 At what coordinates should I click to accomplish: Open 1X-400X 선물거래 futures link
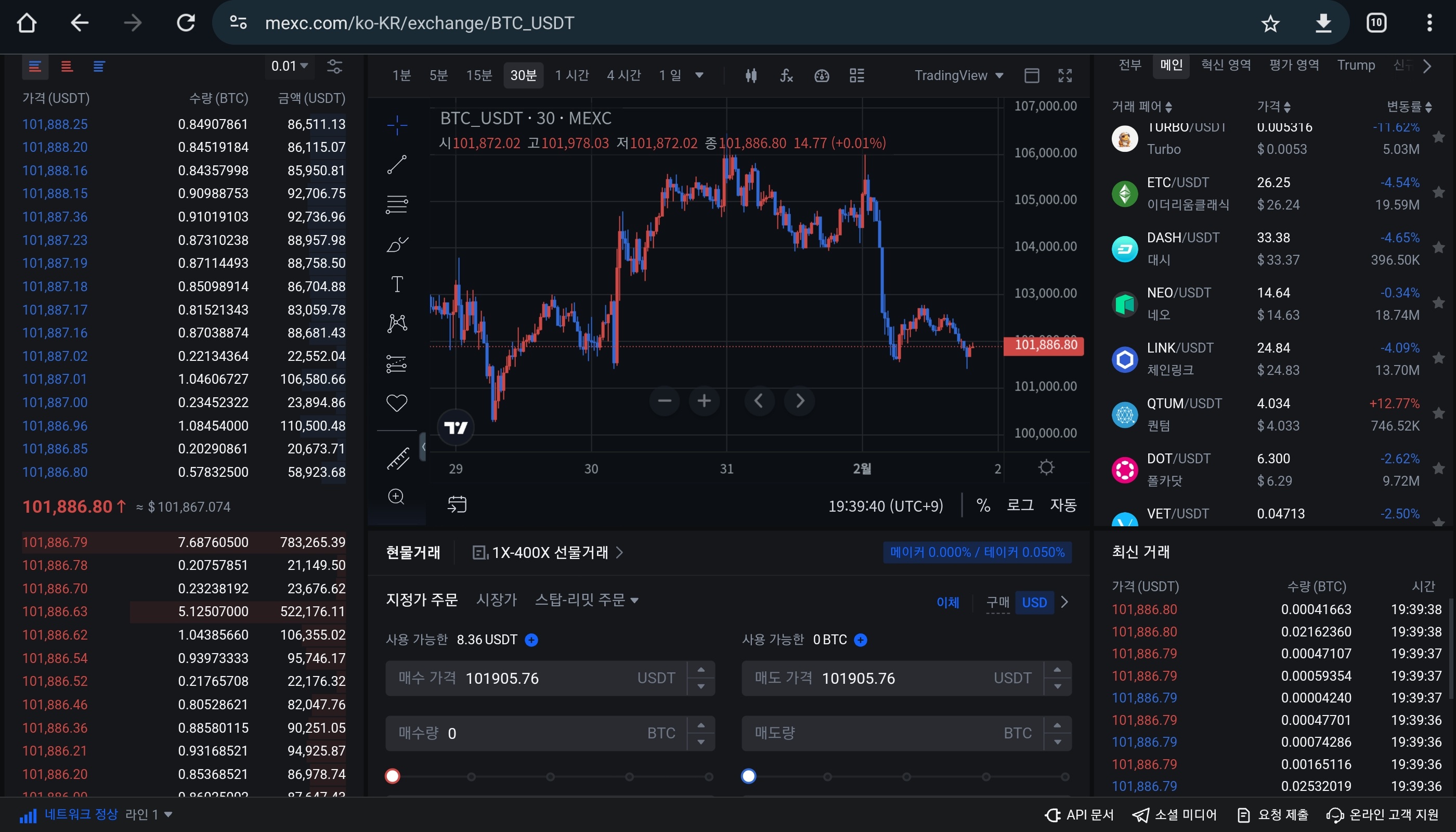pos(549,553)
